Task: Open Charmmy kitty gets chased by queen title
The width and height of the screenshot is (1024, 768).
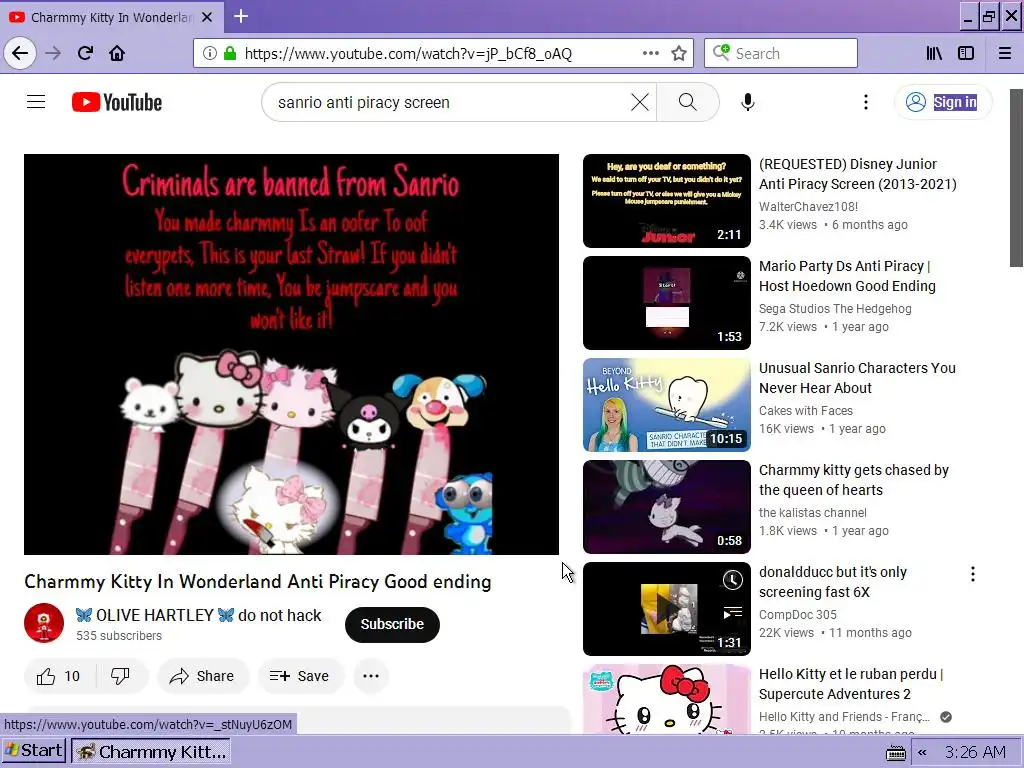Action: [854, 480]
